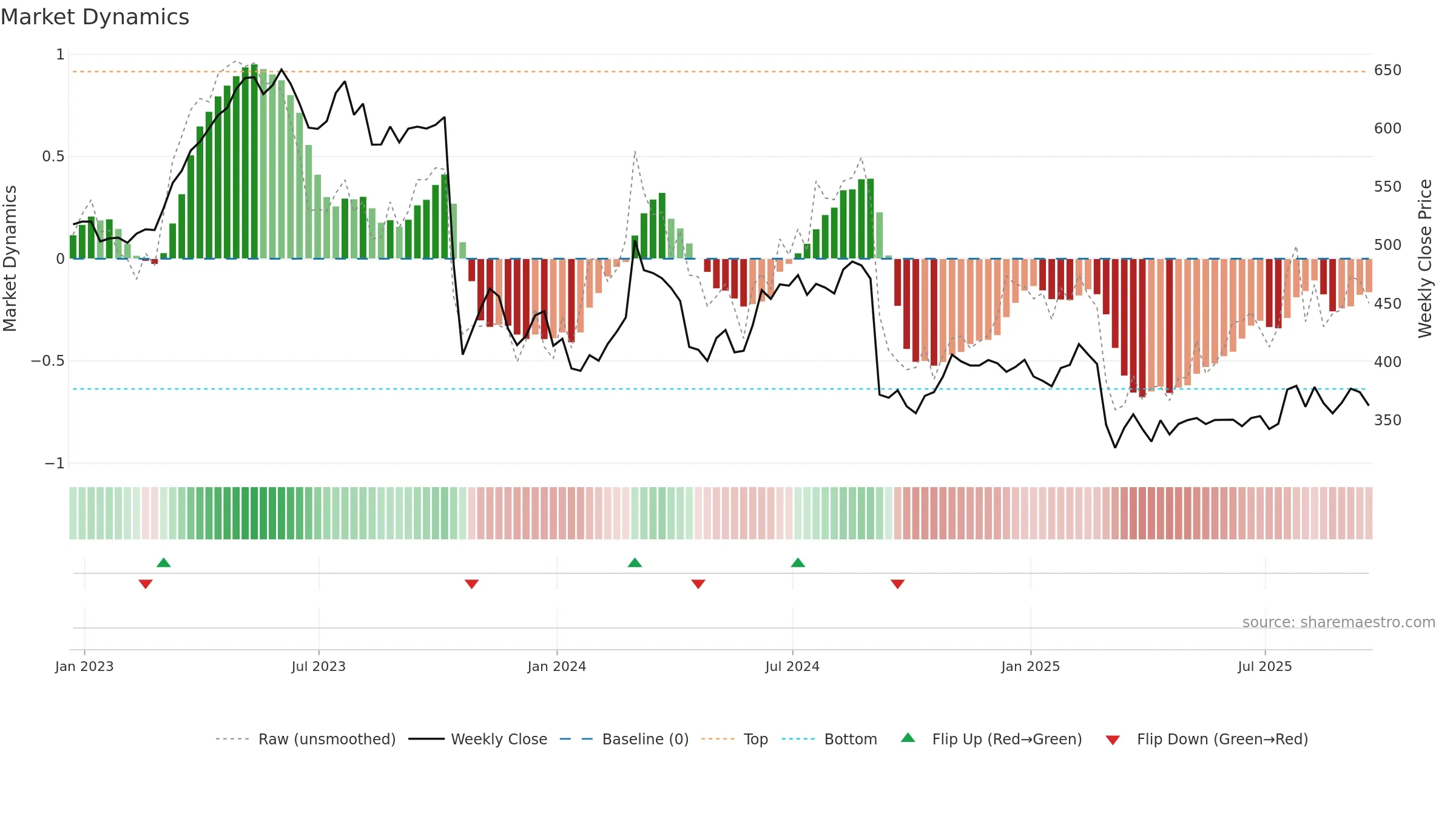This screenshot has height=819, width=1456.
Task: Select the green flip-up marker at Jul 2024
Action: (x=798, y=562)
